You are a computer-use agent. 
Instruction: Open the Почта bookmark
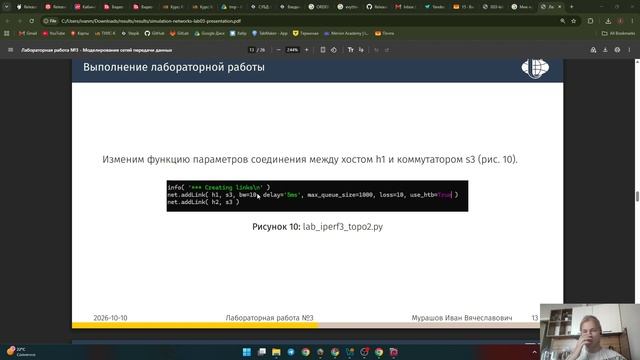pos(384,33)
